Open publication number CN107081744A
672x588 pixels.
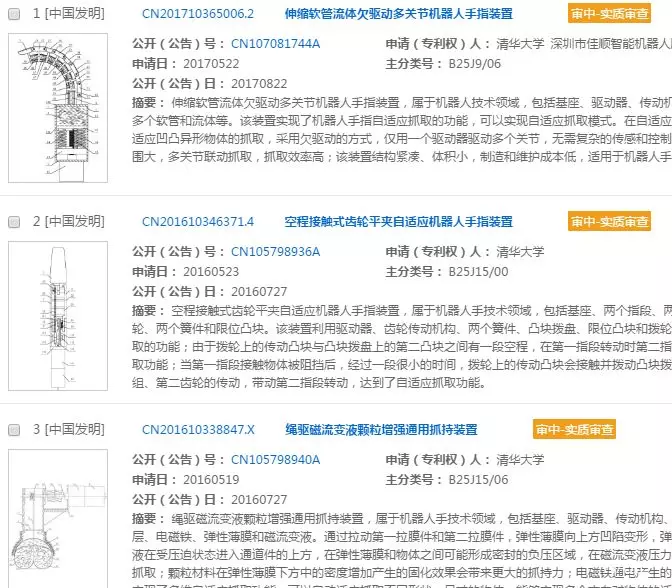pos(275,44)
